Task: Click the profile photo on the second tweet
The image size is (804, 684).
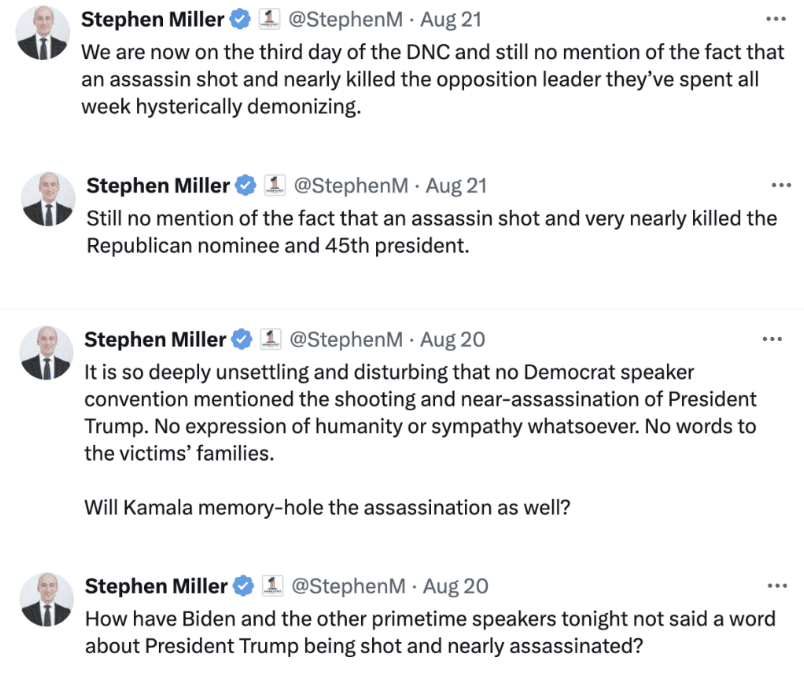Action: click(x=48, y=199)
